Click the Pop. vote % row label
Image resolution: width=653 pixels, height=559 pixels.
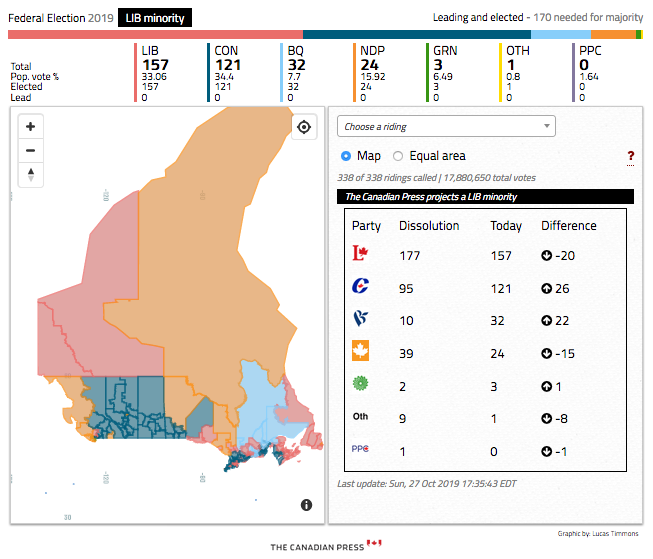coord(35,77)
